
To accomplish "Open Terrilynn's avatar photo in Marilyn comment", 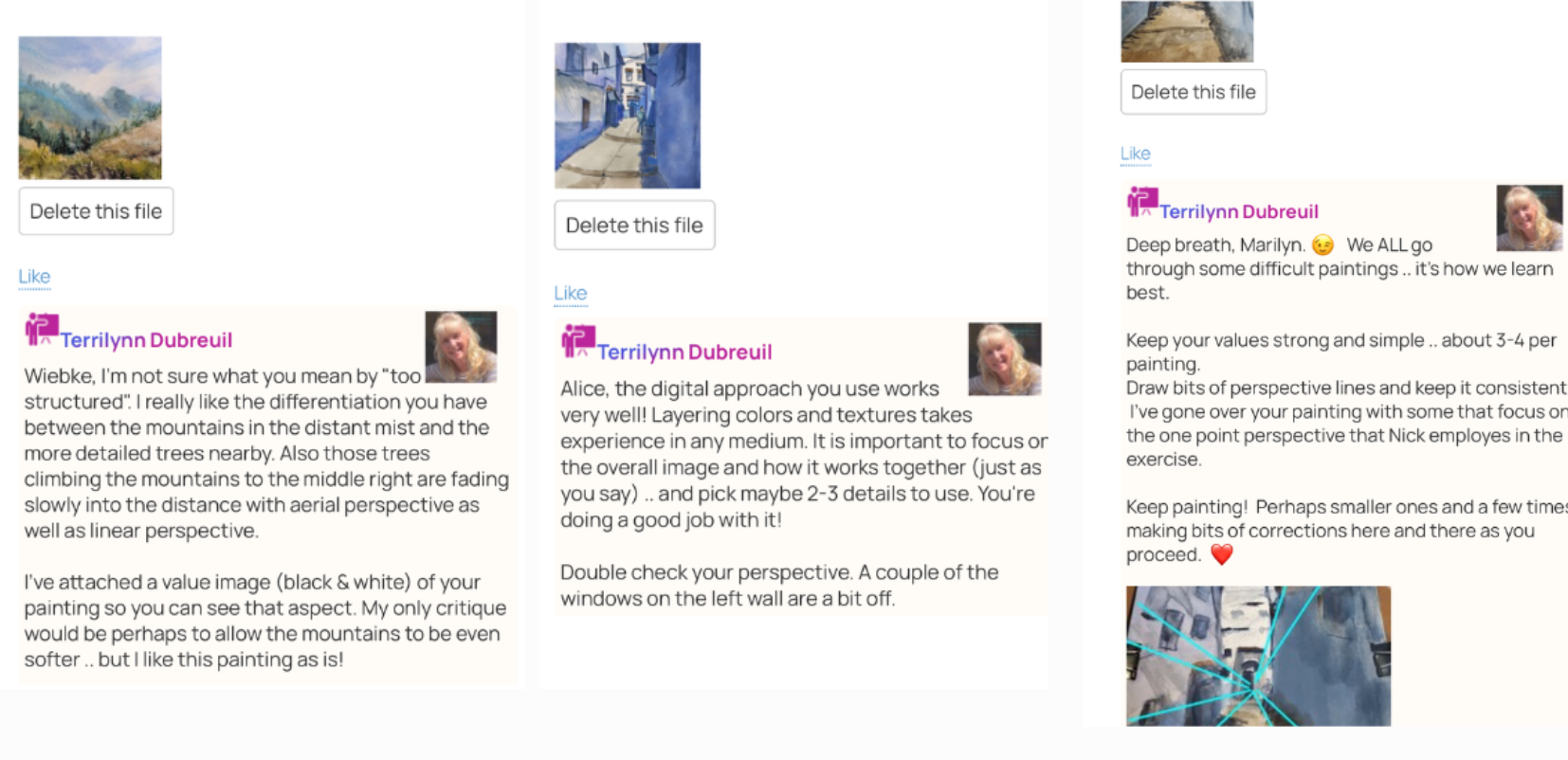I will [1529, 218].
